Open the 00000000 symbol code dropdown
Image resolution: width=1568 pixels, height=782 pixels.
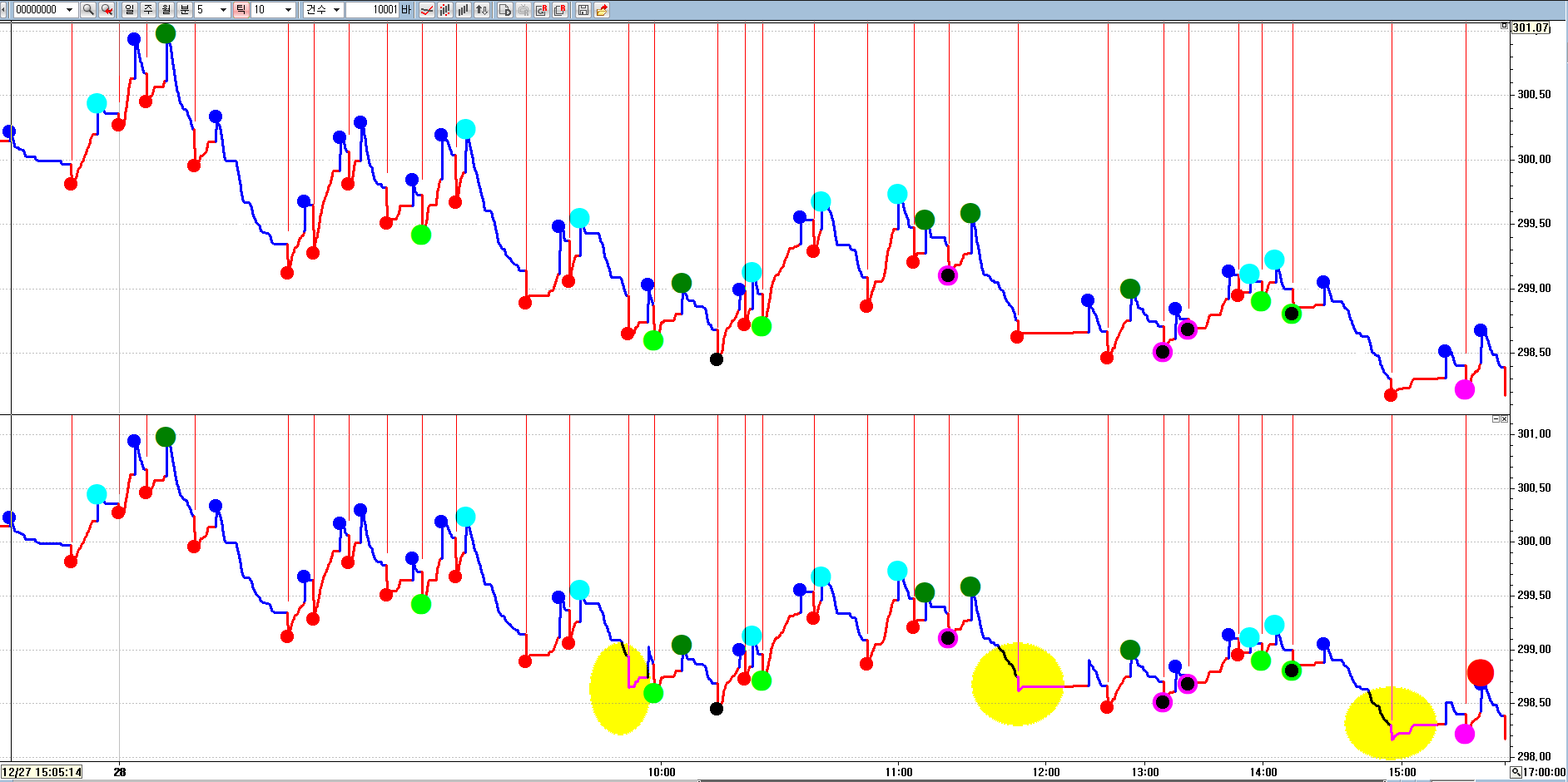(x=69, y=10)
